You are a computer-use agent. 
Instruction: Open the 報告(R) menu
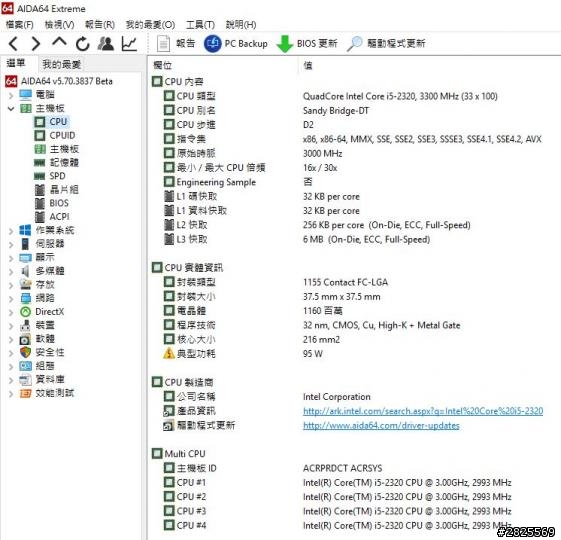pyautogui.click(x=100, y=25)
